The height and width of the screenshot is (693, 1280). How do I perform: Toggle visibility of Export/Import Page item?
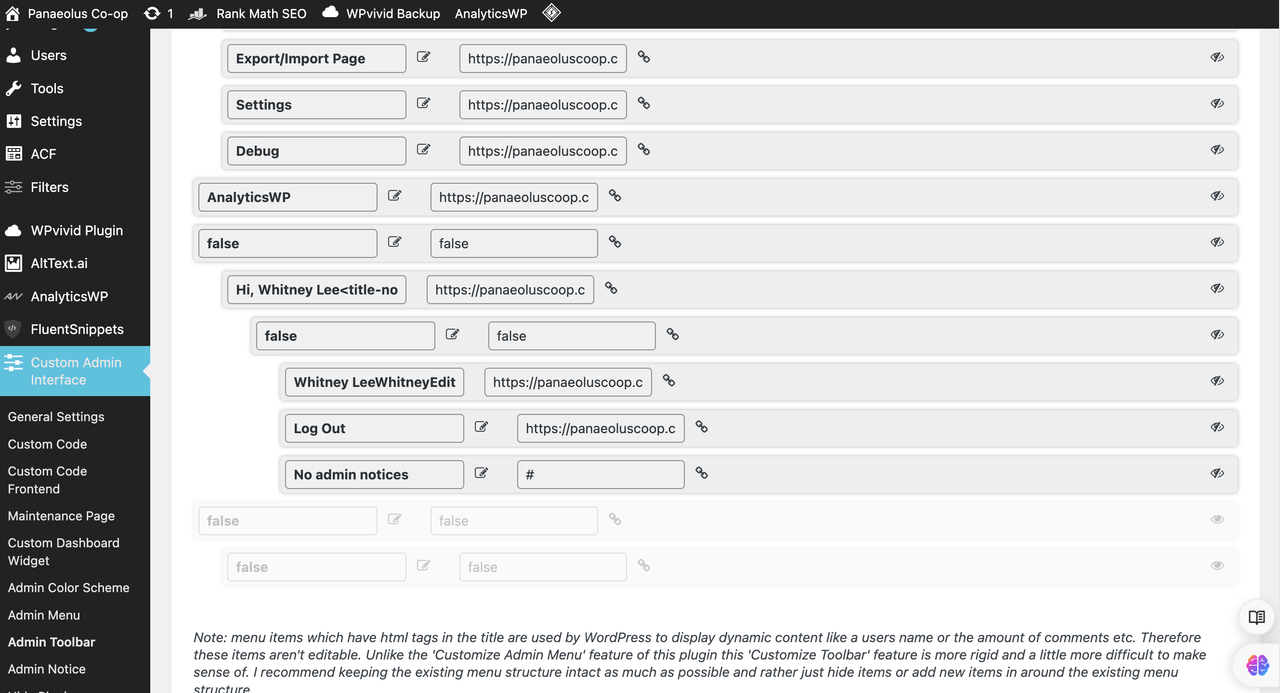coord(1217,58)
